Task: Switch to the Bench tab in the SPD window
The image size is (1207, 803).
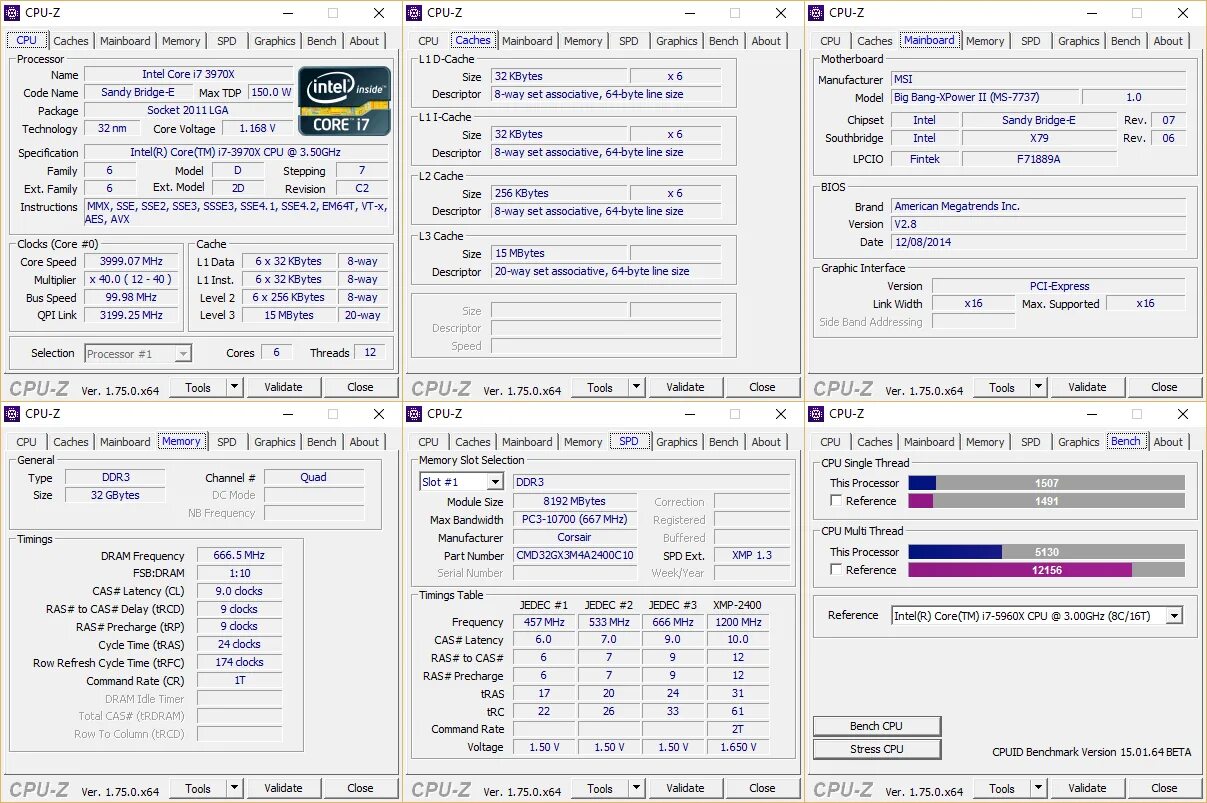Action: tap(723, 442)
